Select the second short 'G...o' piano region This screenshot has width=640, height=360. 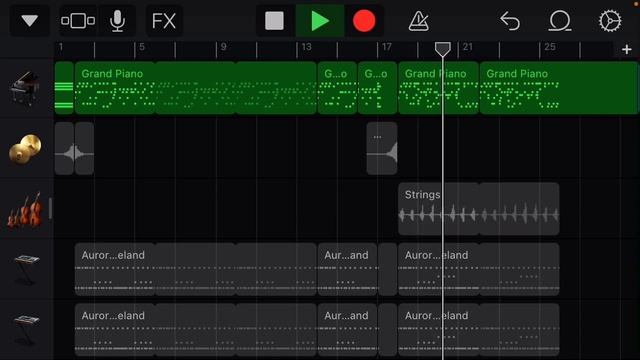click(x=378, y=88)
